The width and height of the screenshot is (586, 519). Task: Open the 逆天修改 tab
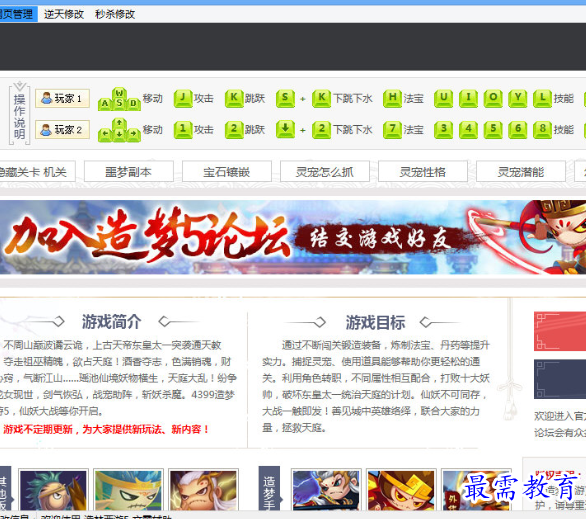point(64,14)
